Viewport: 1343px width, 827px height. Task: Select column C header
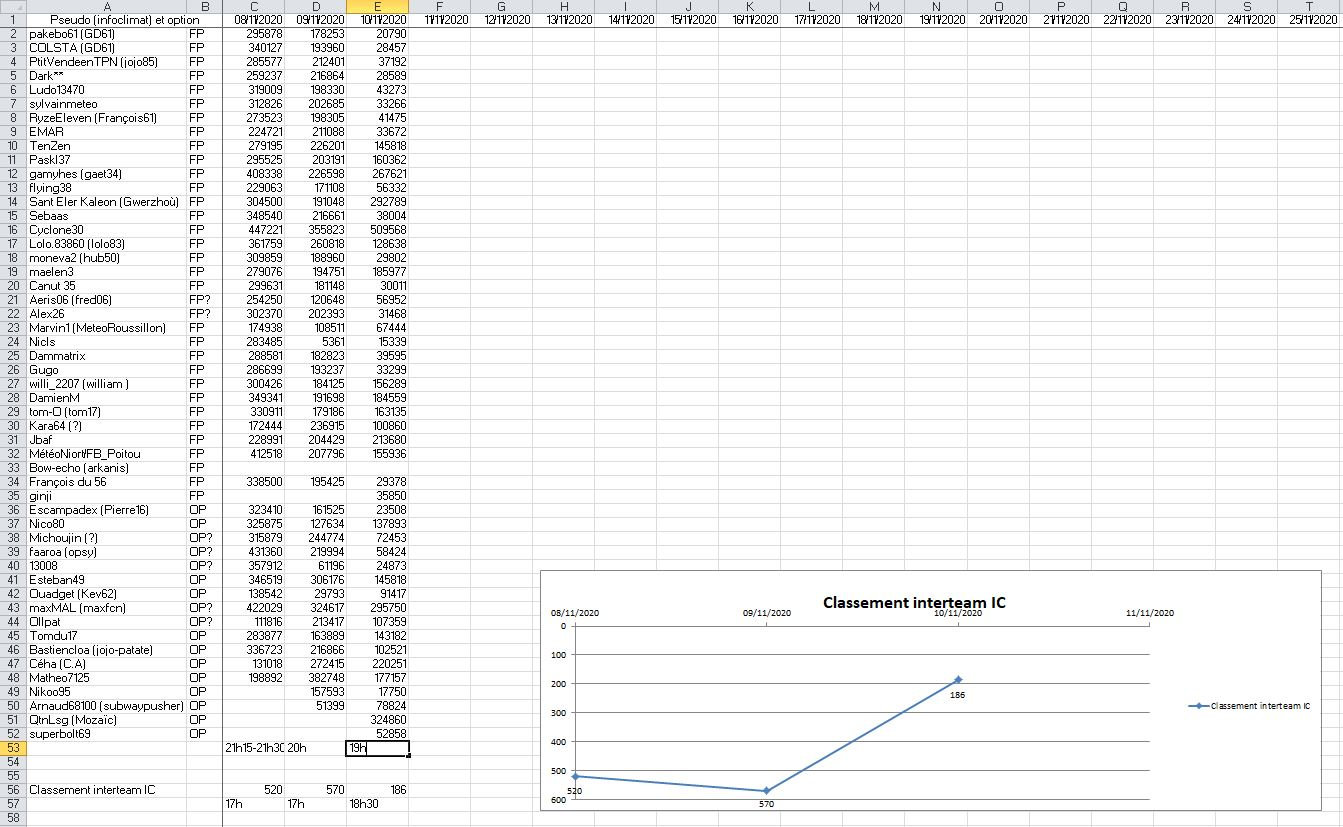(x=253, y=6)
